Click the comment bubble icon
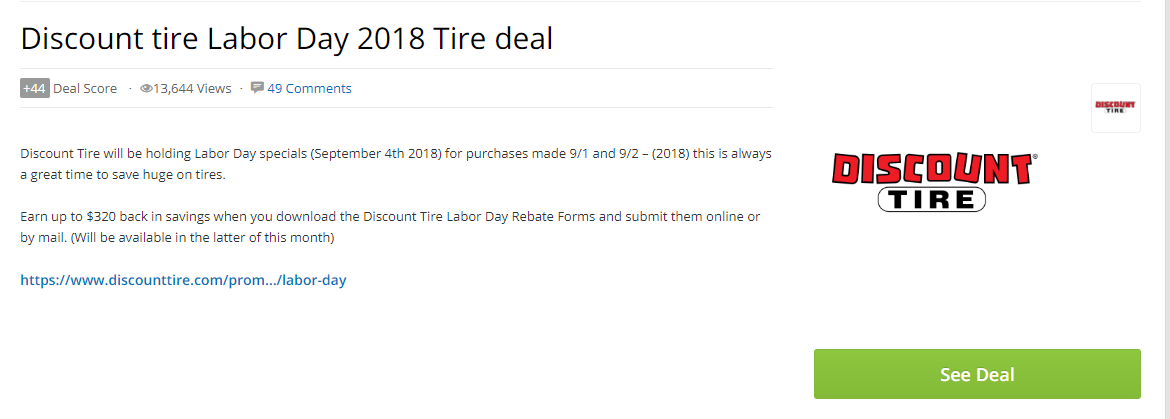The image size is (1170, 419). coord(257,88)
